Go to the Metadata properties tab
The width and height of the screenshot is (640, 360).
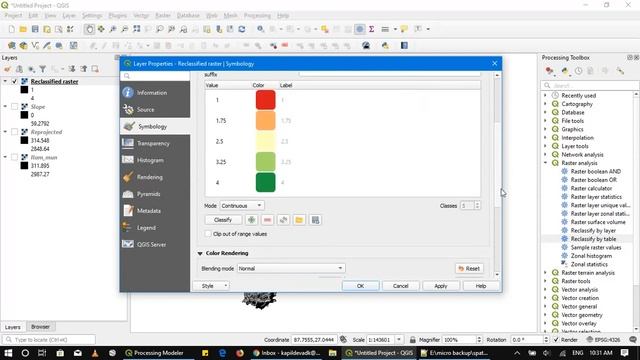pyautogui.click(x=155, y=211)
